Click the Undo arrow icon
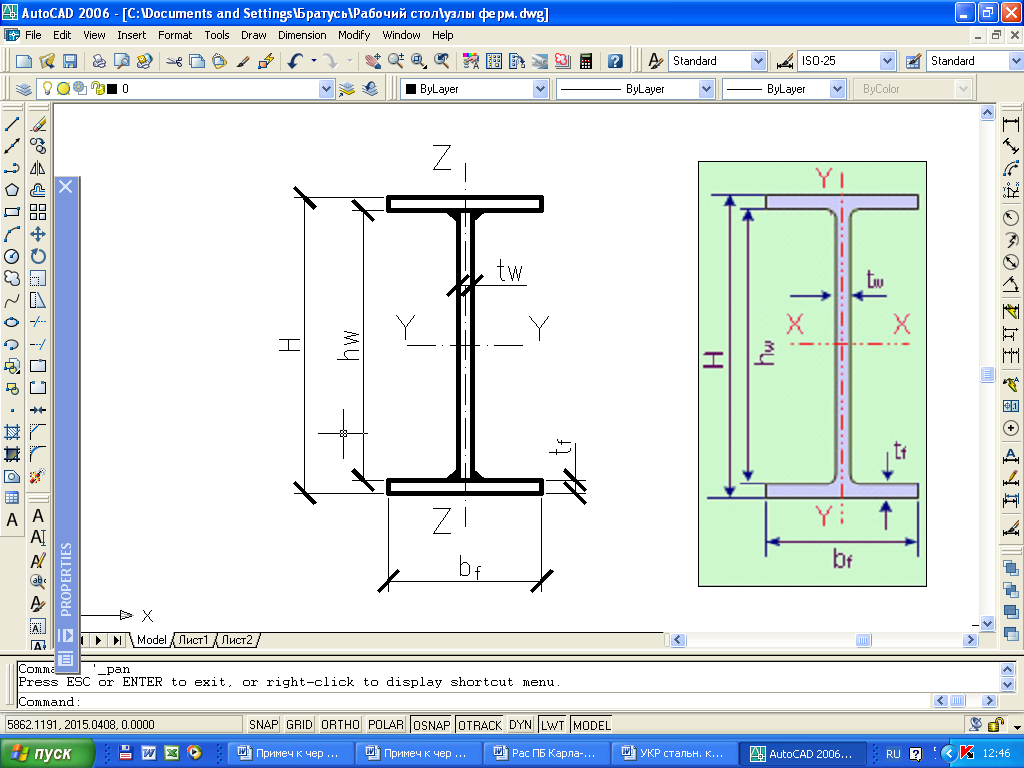 [295, 61]
